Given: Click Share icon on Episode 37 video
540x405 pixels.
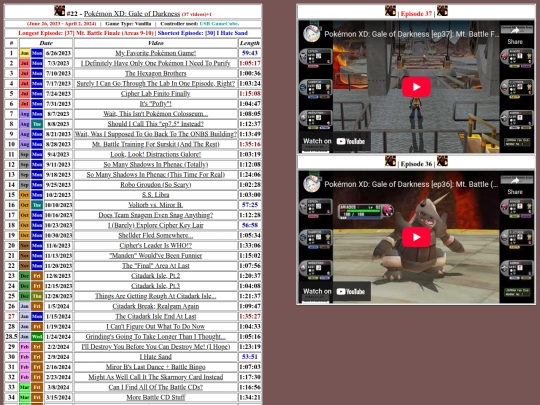Looking at the screenshot, I should (x=515, y=35).
